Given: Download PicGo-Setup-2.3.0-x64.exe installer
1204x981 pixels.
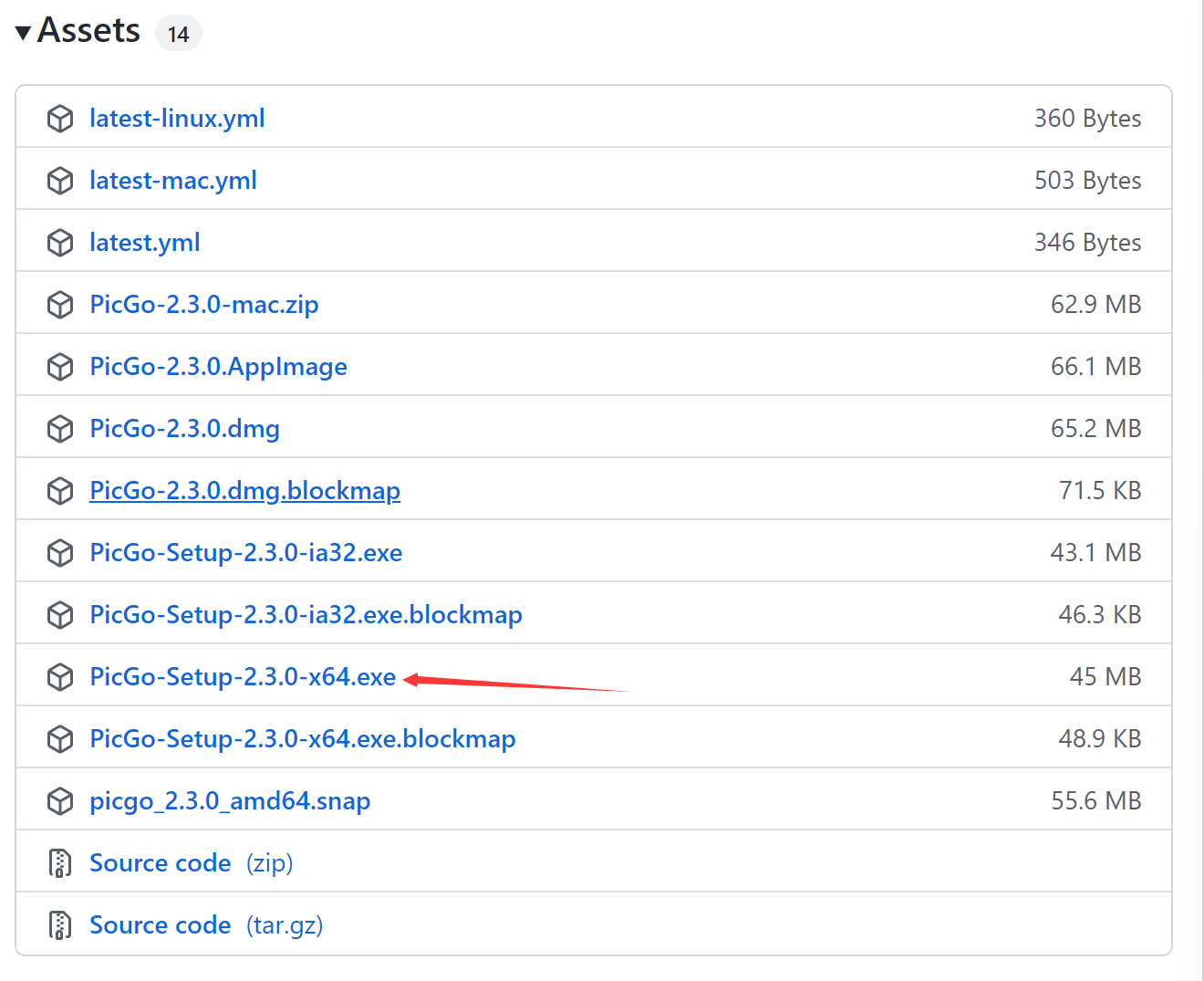Looking at the screenshot, I should pos(244,677).
